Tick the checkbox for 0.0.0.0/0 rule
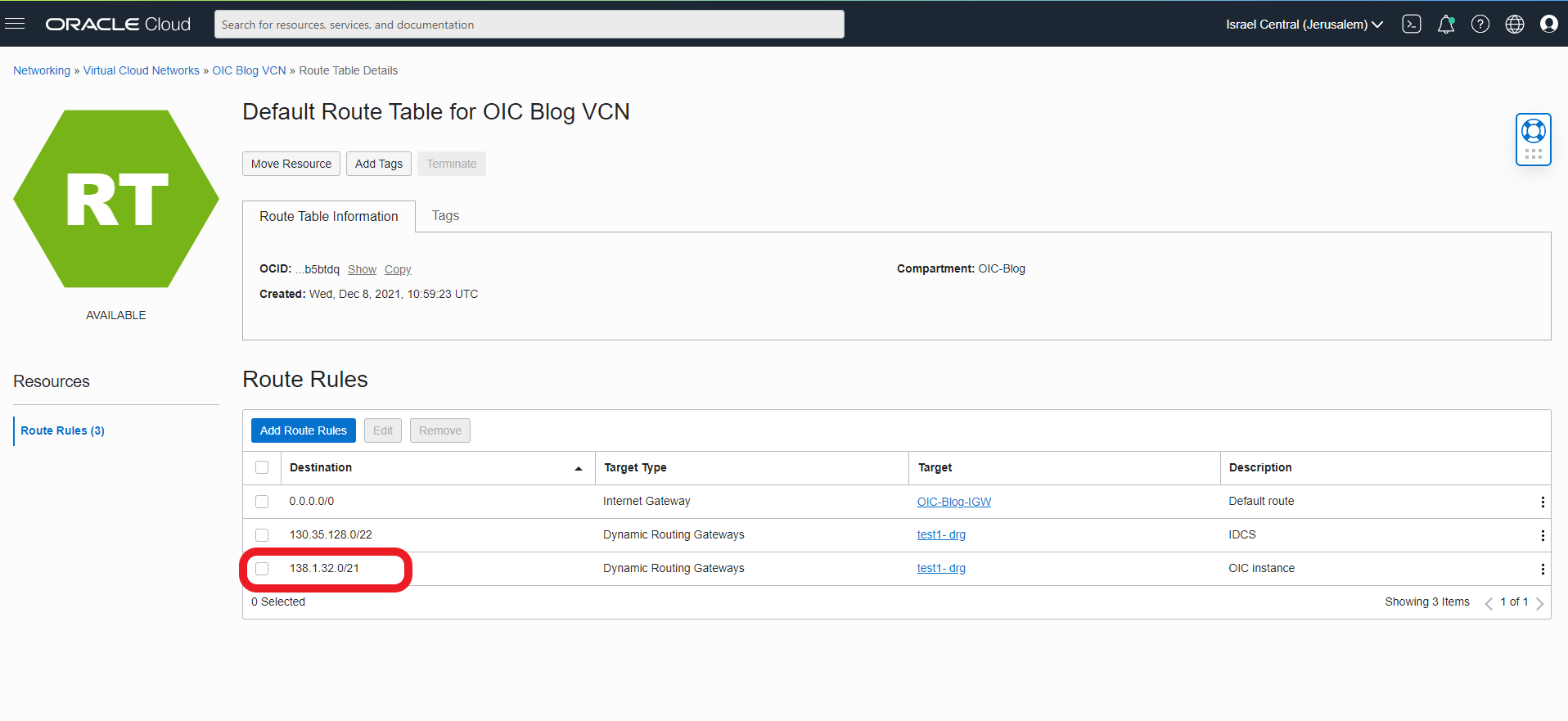The width and height of the screenshot is (1568, 721). 262,502
